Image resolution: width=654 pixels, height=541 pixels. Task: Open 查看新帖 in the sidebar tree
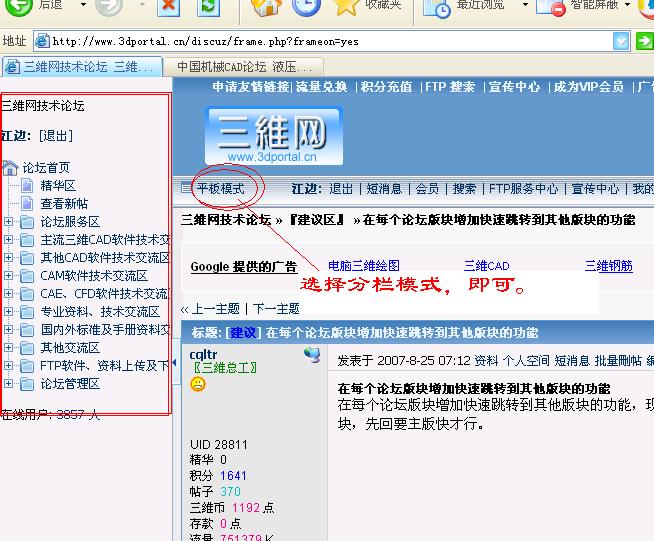[x=64, y=204]
